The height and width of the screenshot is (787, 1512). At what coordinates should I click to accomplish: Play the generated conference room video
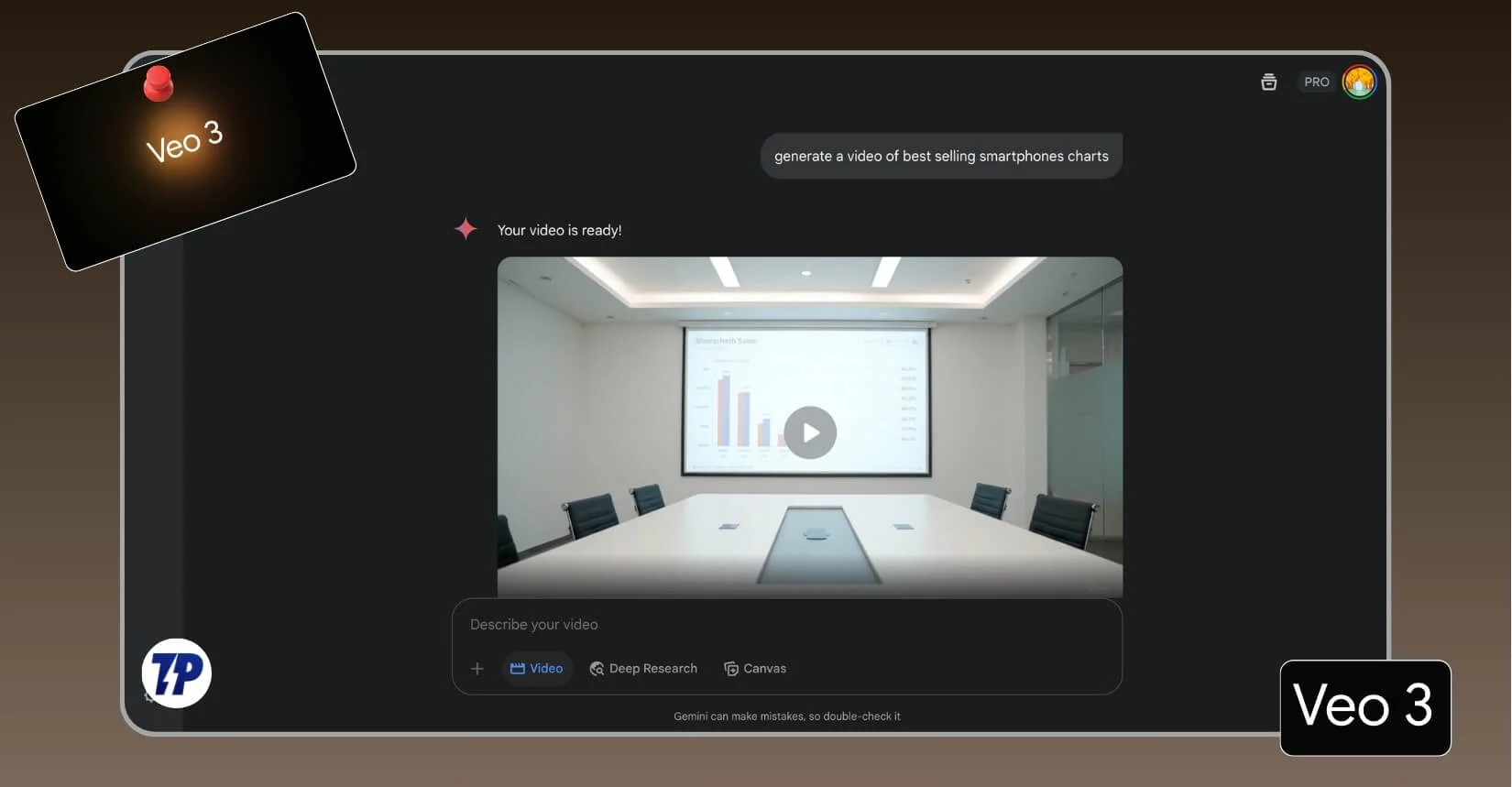[x=810, y=432]
